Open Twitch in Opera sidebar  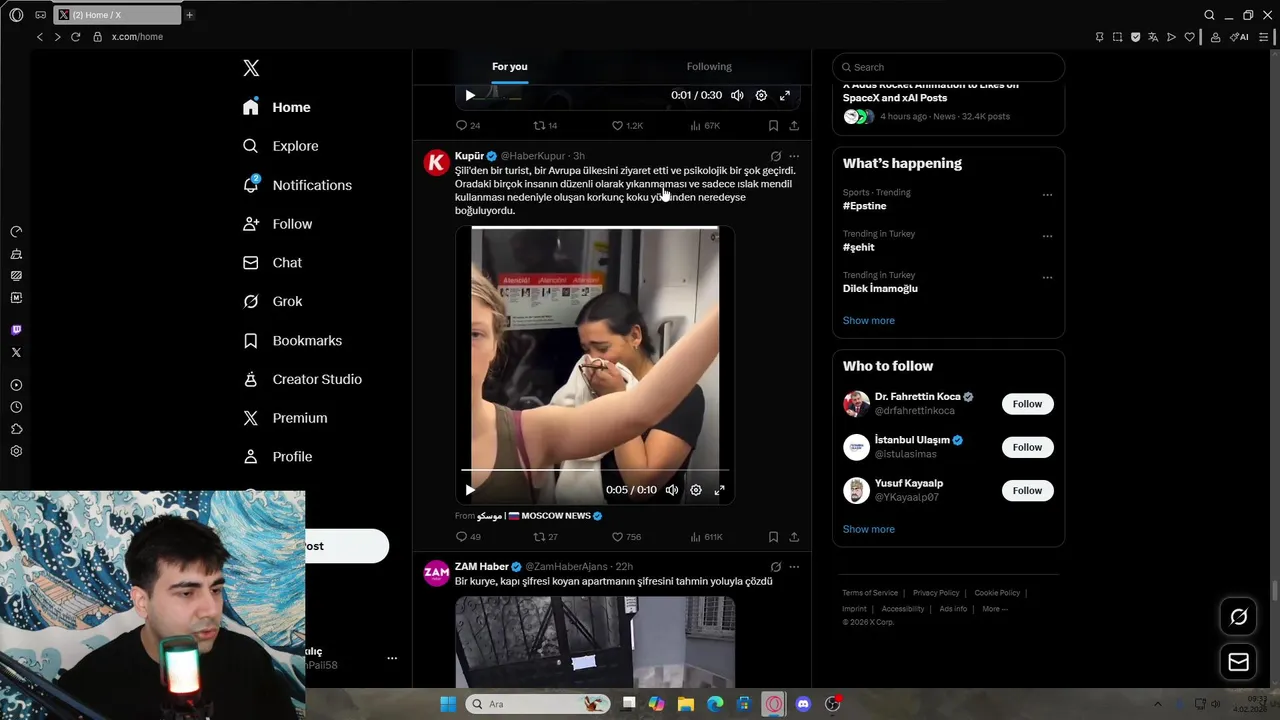click(16, 330)
